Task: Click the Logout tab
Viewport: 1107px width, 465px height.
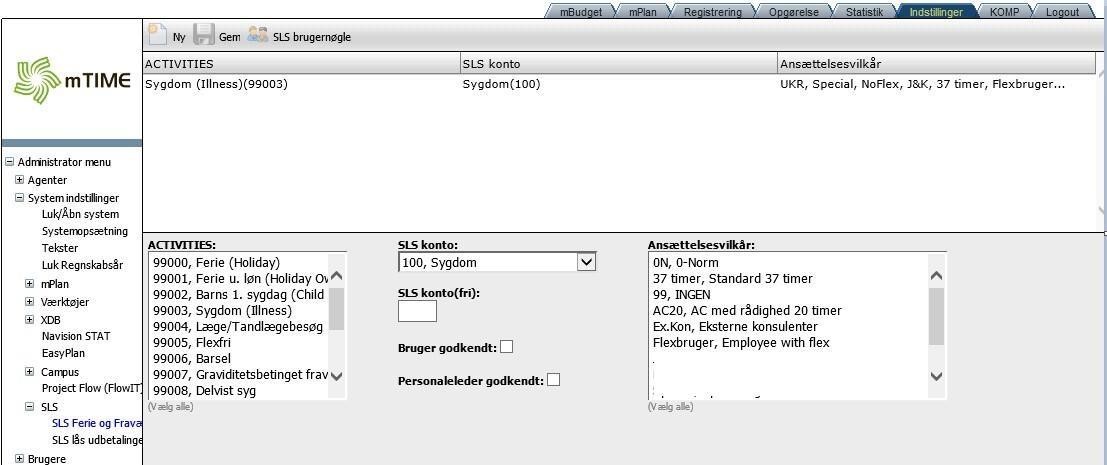Action: coord(1062,12)
